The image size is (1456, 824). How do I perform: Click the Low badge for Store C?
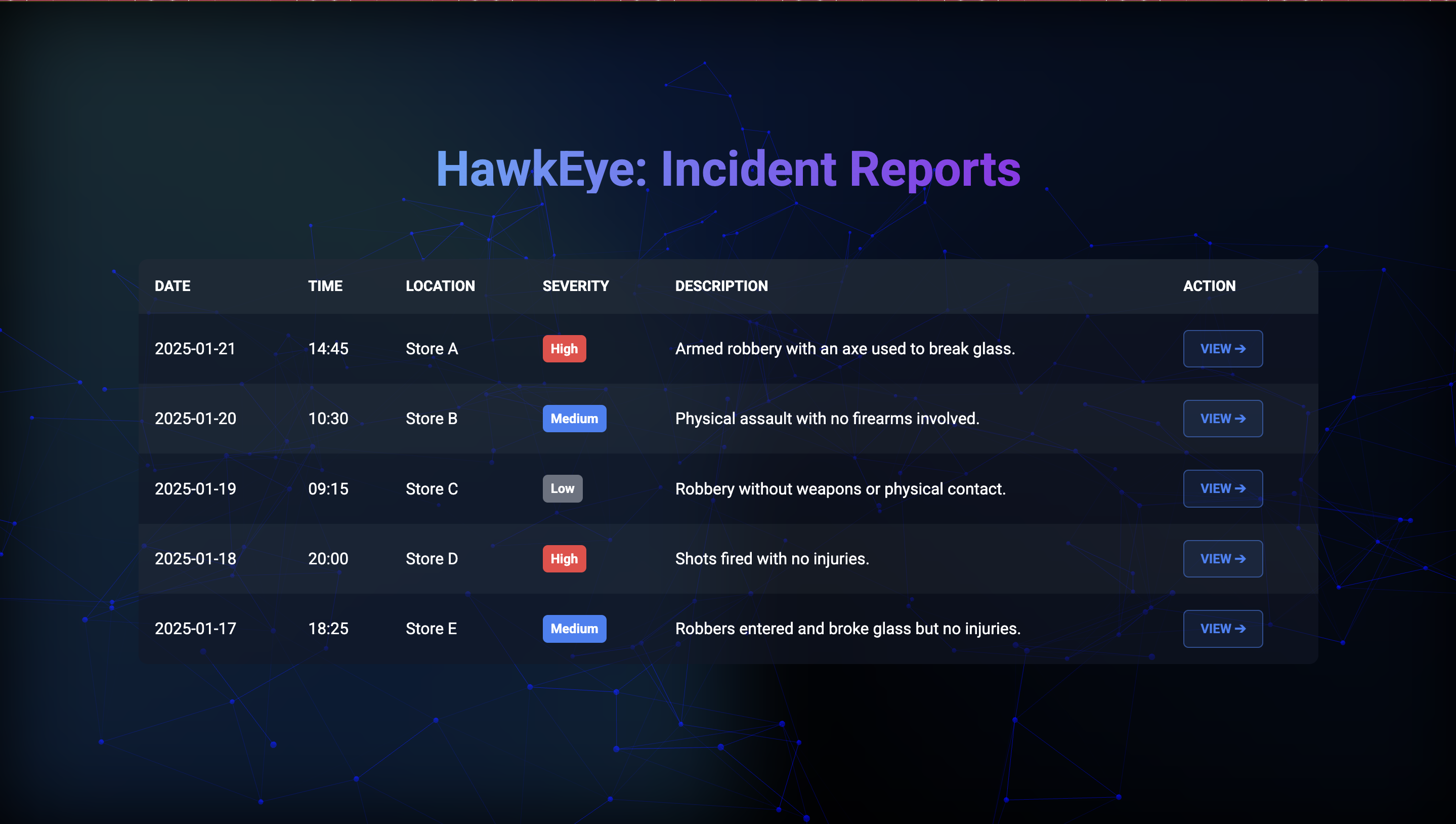tap(562, 488)
